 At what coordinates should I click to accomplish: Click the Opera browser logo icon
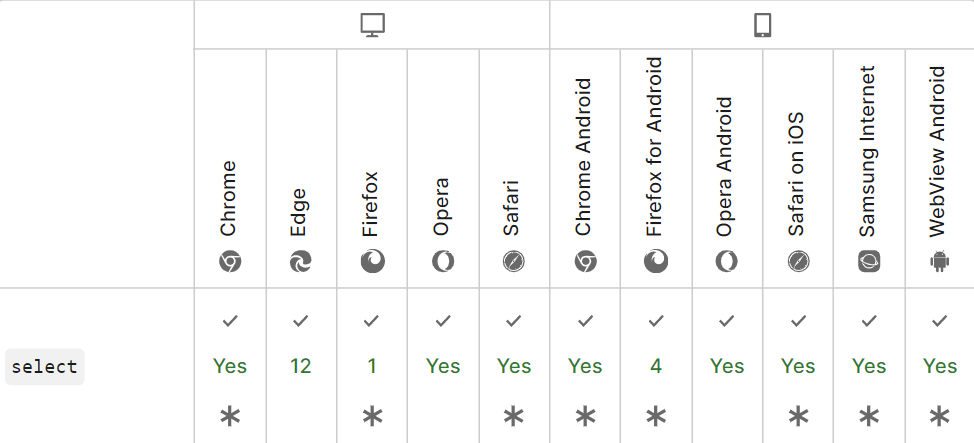coord(443,262)
